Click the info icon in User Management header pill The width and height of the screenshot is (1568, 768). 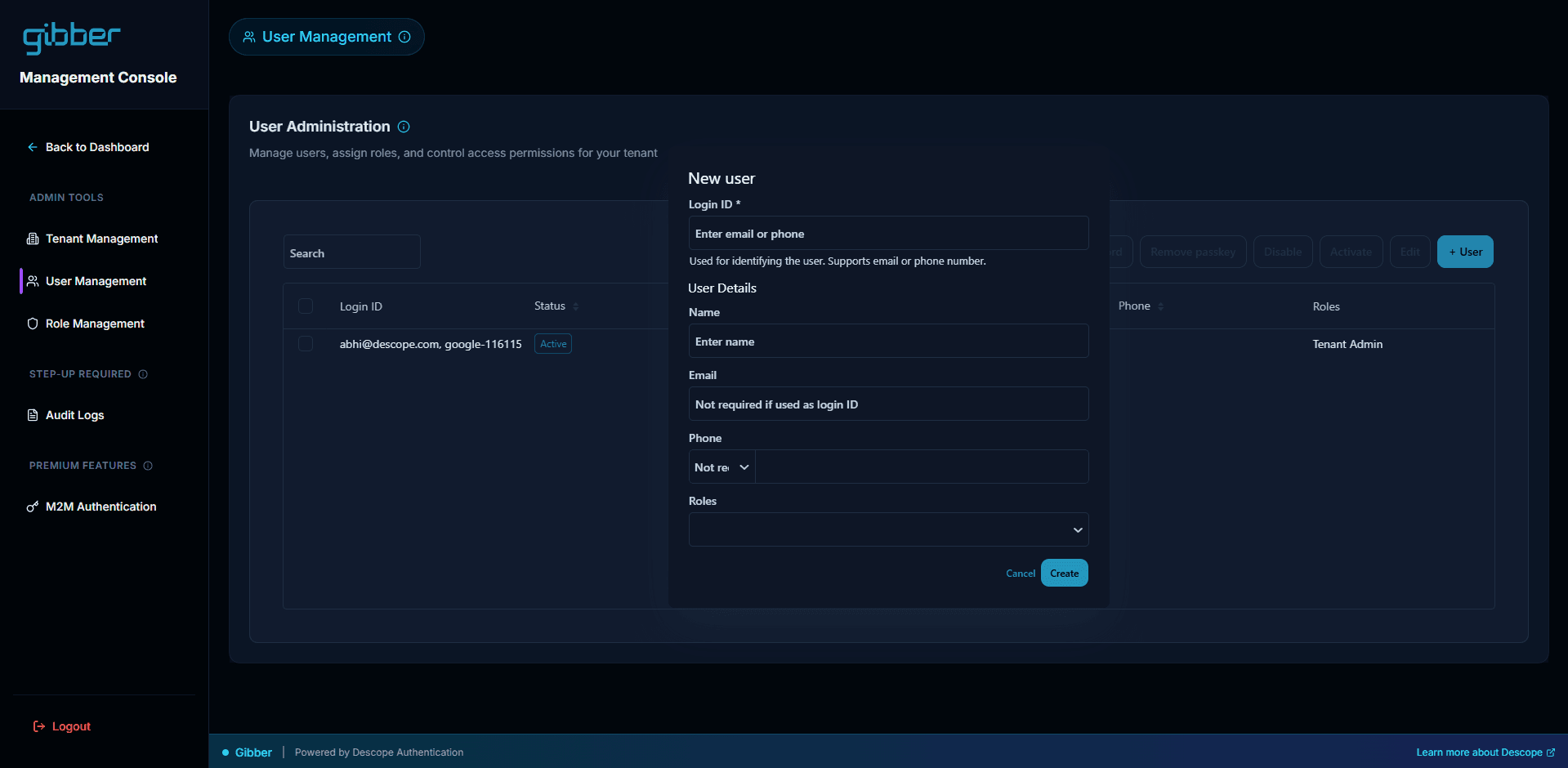[404, 37]
